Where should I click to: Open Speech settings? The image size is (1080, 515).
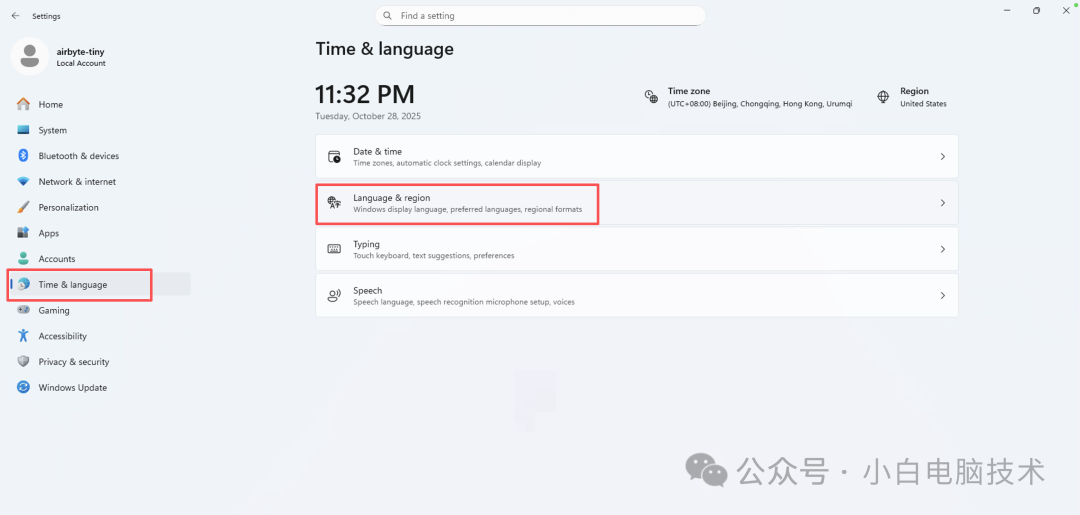coord(636,295)
